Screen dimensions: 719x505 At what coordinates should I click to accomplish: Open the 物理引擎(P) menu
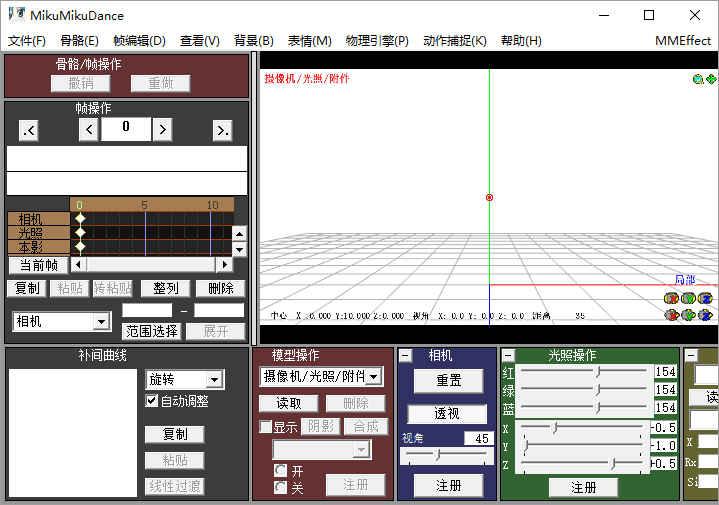click(377, 41)
